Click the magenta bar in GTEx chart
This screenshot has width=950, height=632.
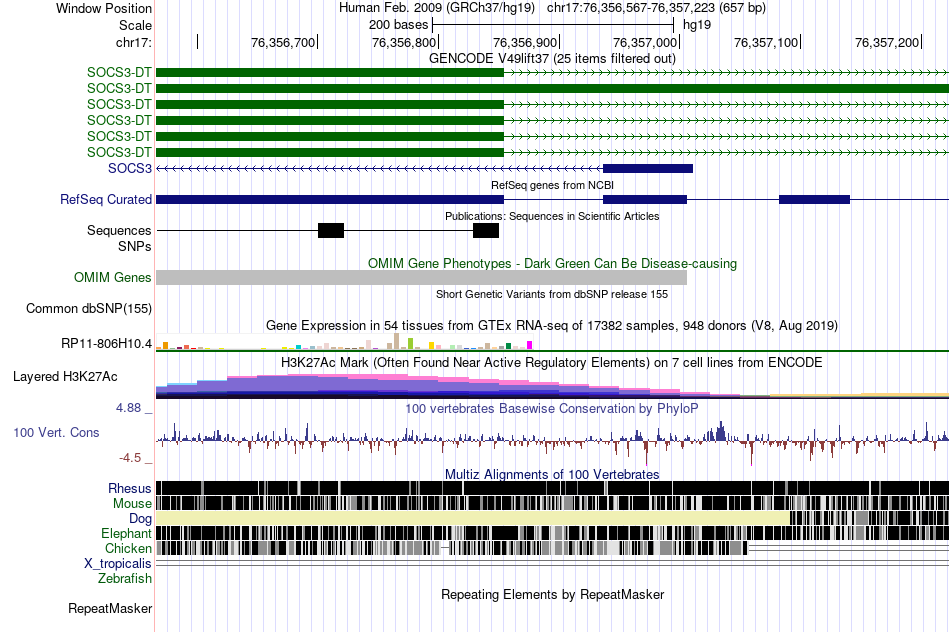click(530, 345)
